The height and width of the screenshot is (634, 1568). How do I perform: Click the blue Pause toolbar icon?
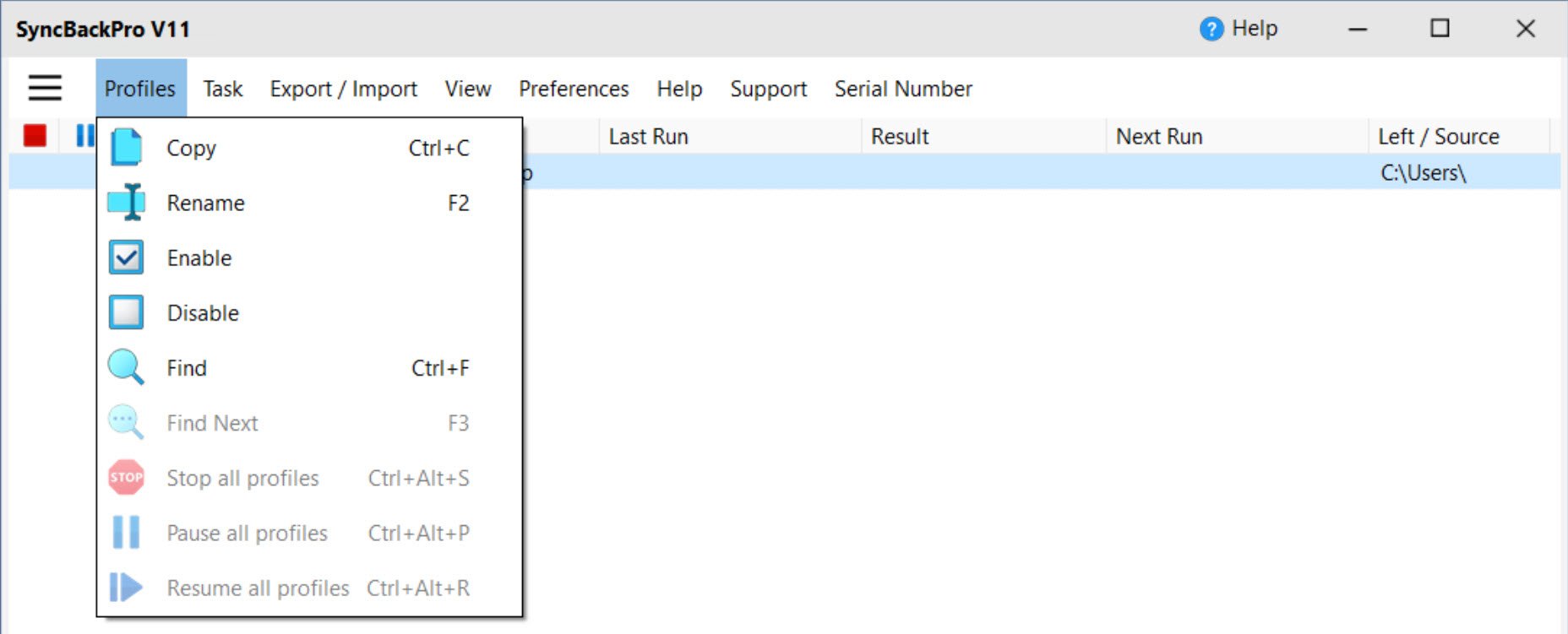(85, 135)
